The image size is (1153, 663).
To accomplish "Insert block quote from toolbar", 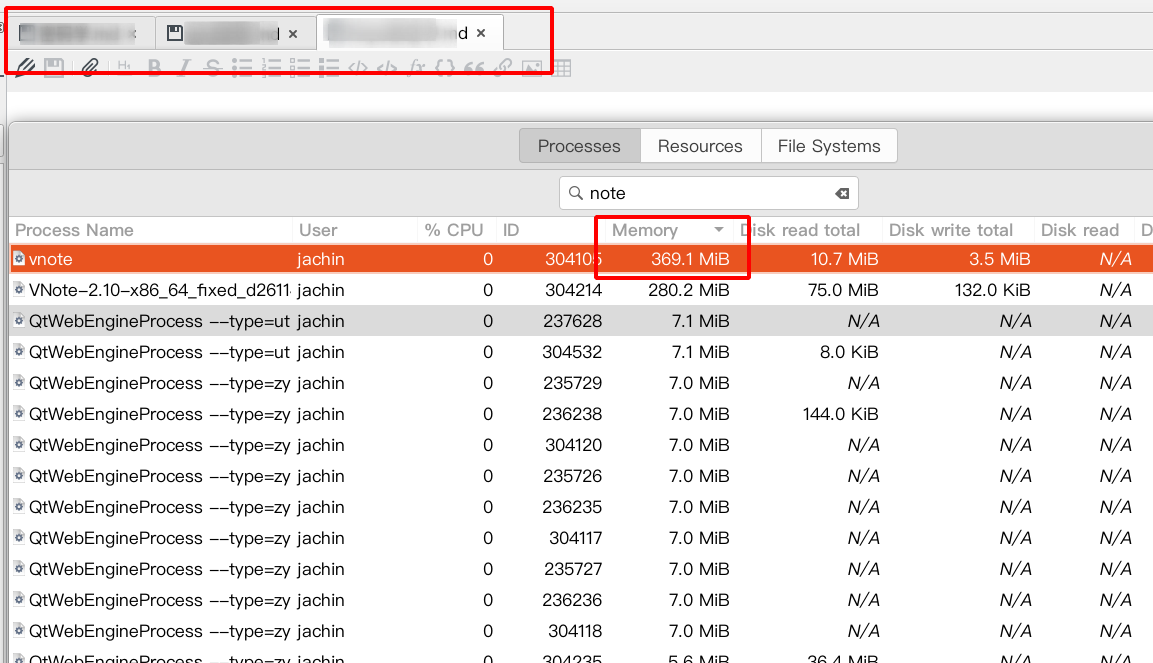I will point(474,68).
